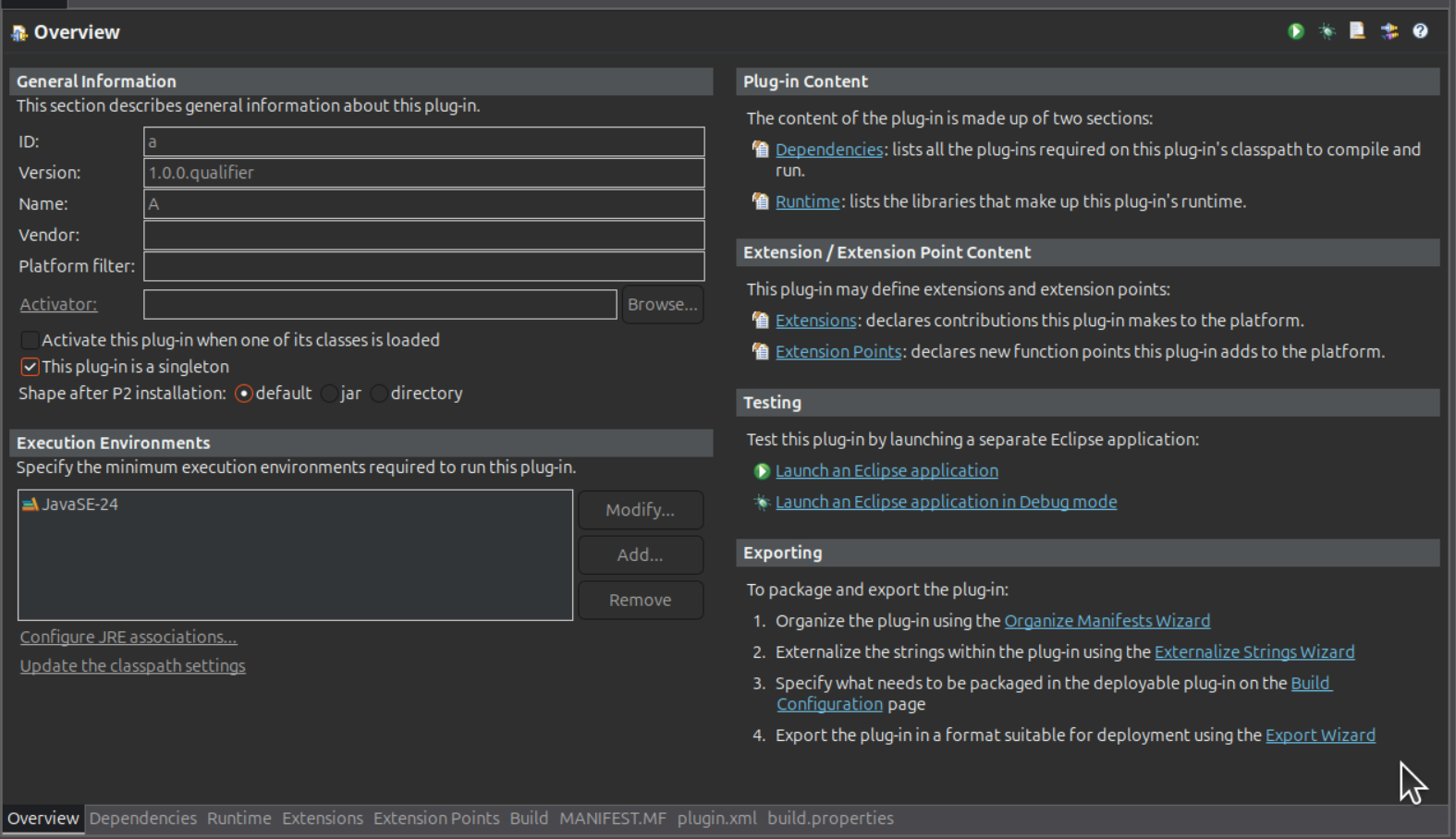Click the Version input field
This screenshot has width=1456, height=839.
tap(424, 173)
